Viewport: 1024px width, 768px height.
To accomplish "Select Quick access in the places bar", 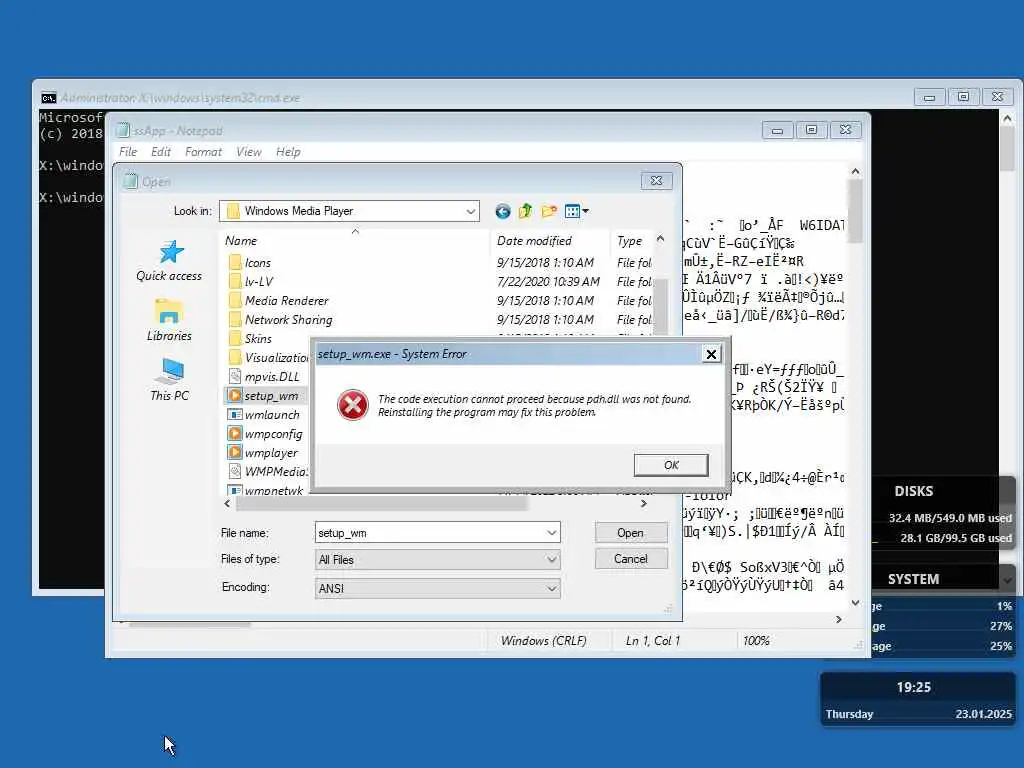I will click(169, 261).
